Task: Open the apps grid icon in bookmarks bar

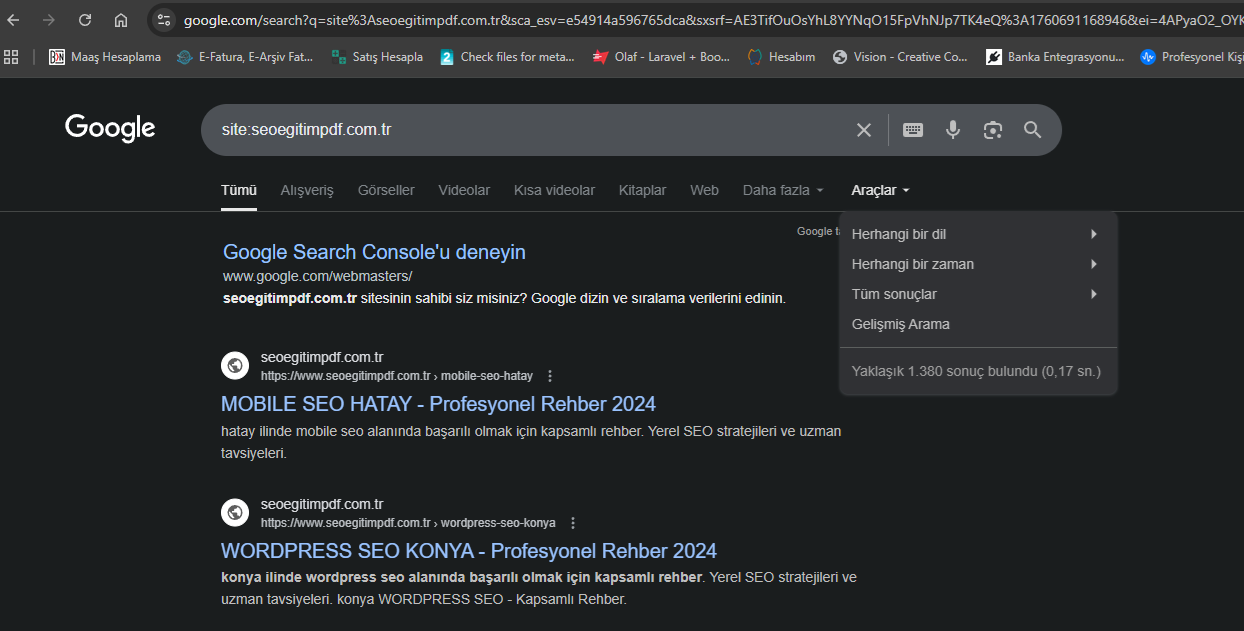Action: (x=12, y=57)
